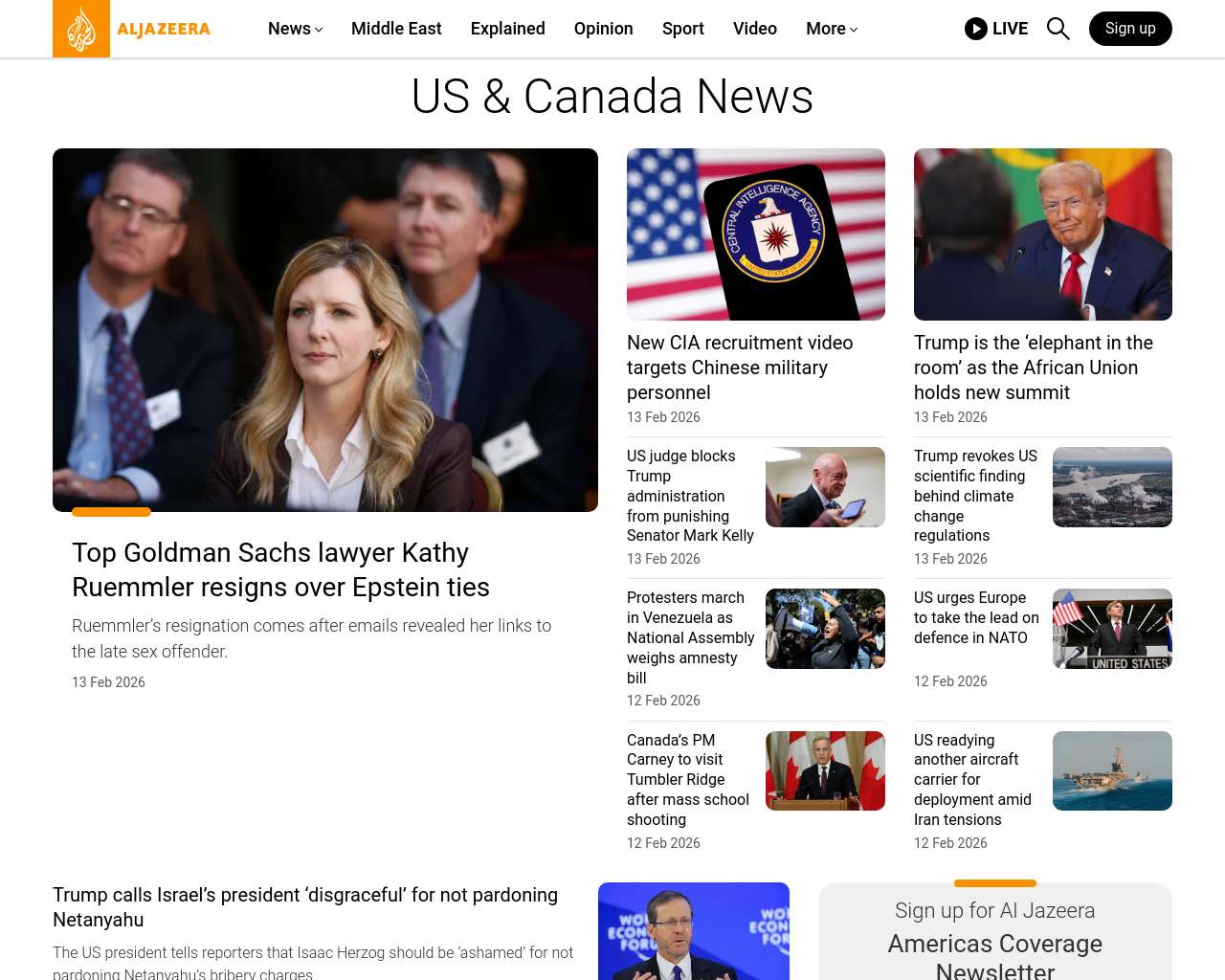Open the Senator Mark Kelly judge article
The width and height of the screenshot is (1225, 980).
690,496
